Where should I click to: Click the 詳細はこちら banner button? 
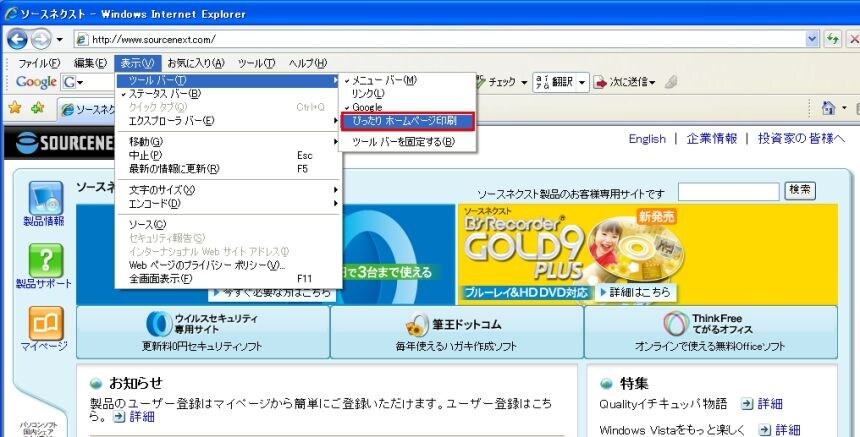pyautogui.click(x=636, y=292)
